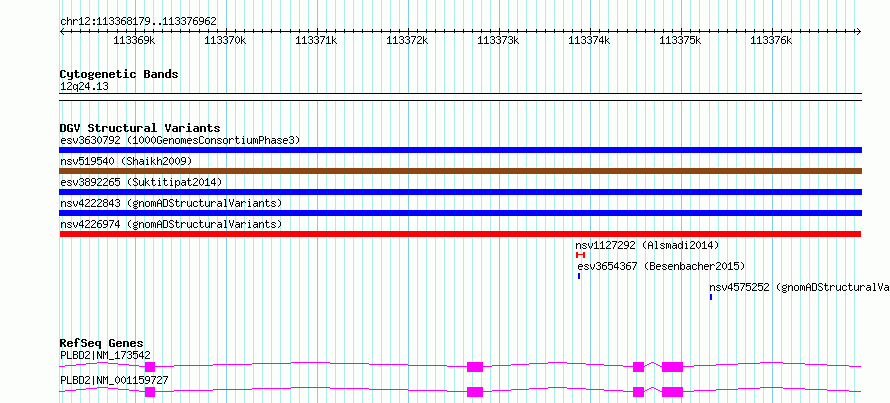Click the 113376k ruler tick label
The image size is (890, 403).
coord(771,40)
